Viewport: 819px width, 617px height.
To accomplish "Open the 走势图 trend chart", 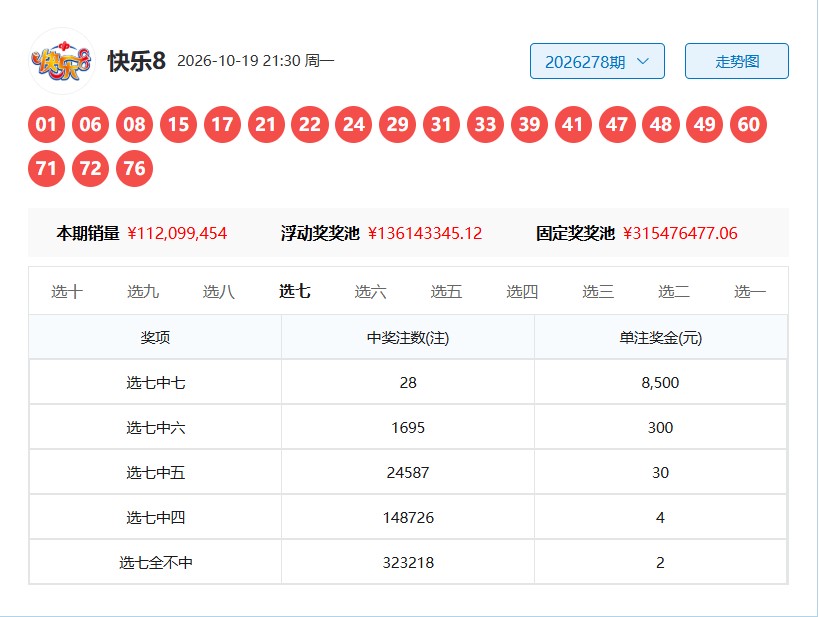I will tap(736, 61).
